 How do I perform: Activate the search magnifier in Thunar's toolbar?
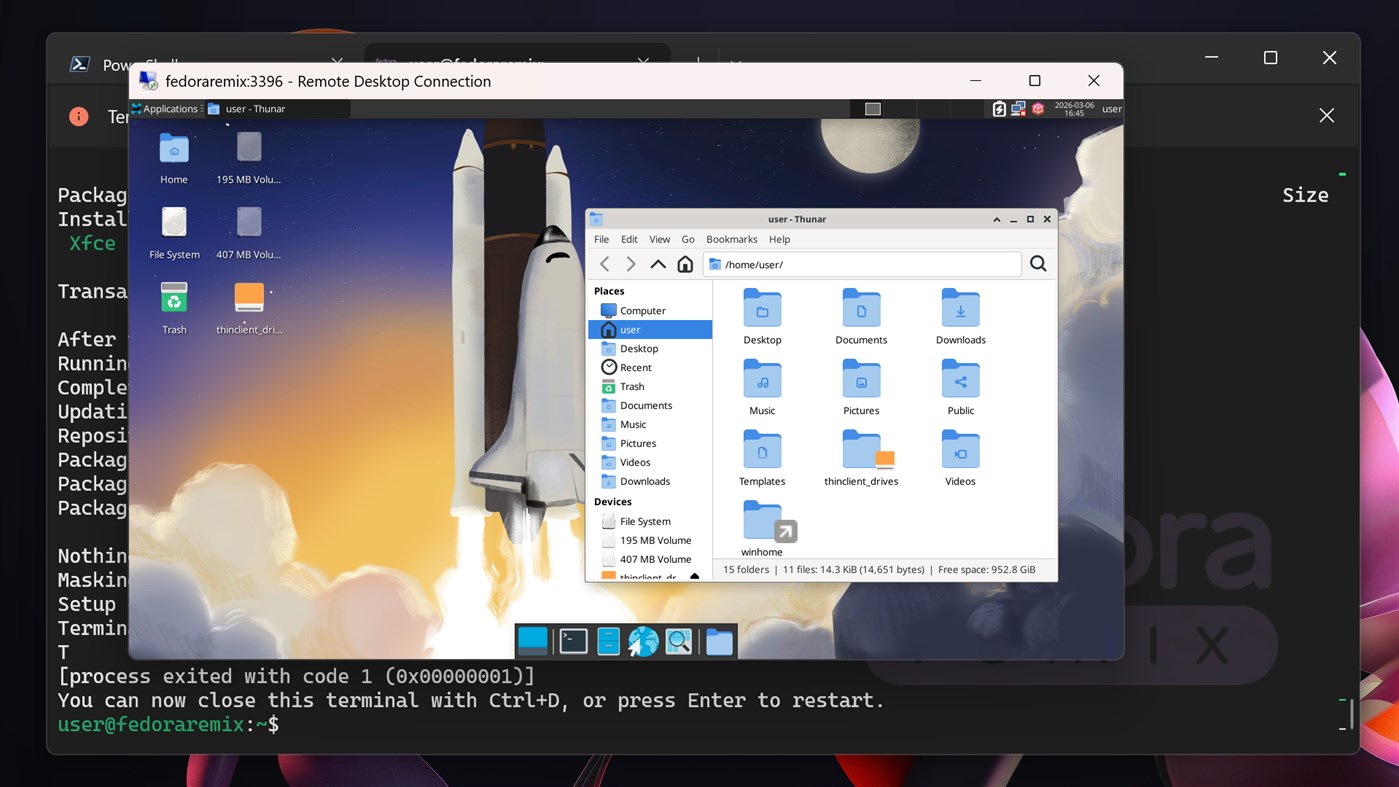[x=1037, y=263]
